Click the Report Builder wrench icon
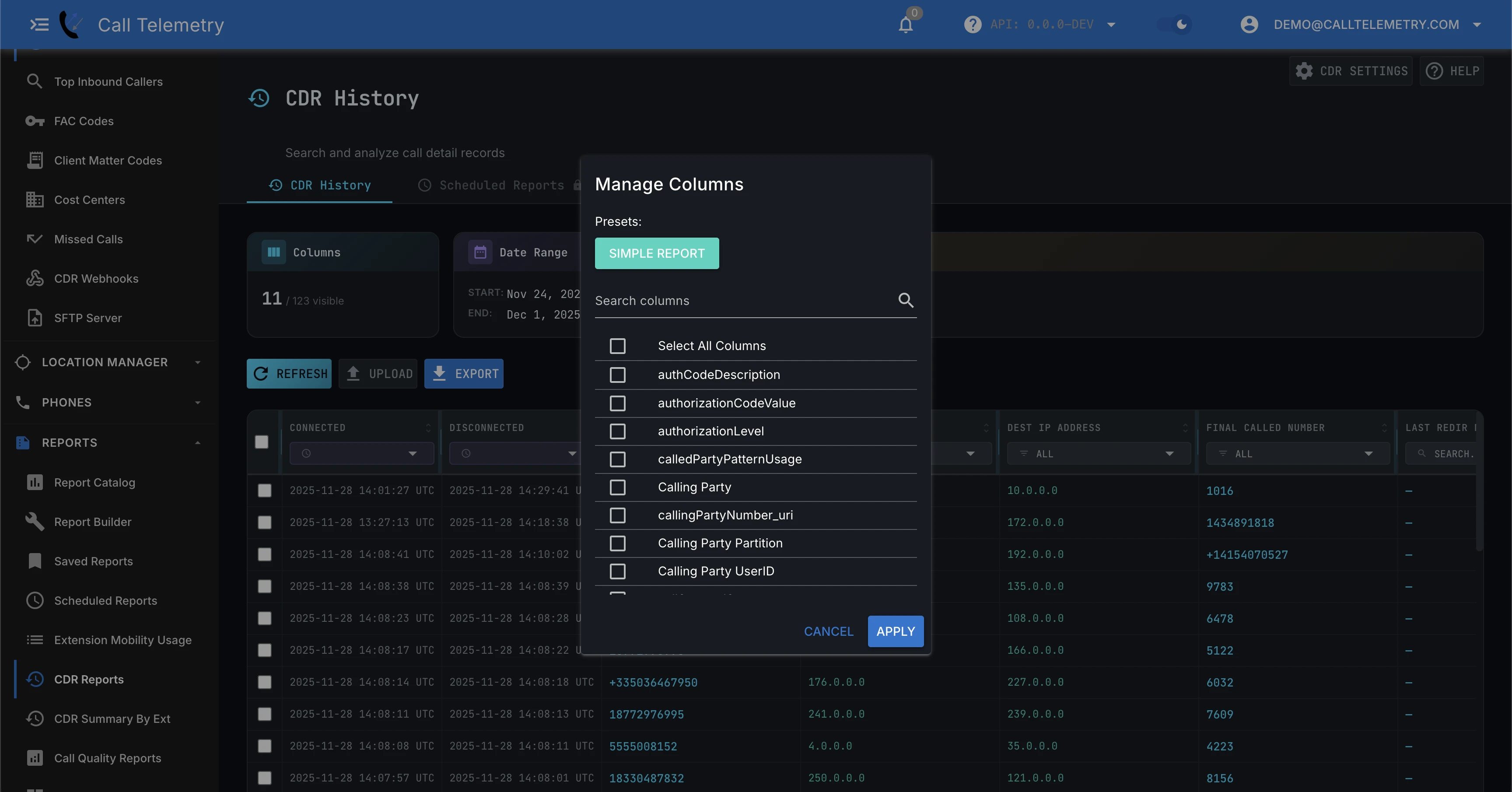The height and width of the screenshot is (792, 1512). click(x=35, y=522)
